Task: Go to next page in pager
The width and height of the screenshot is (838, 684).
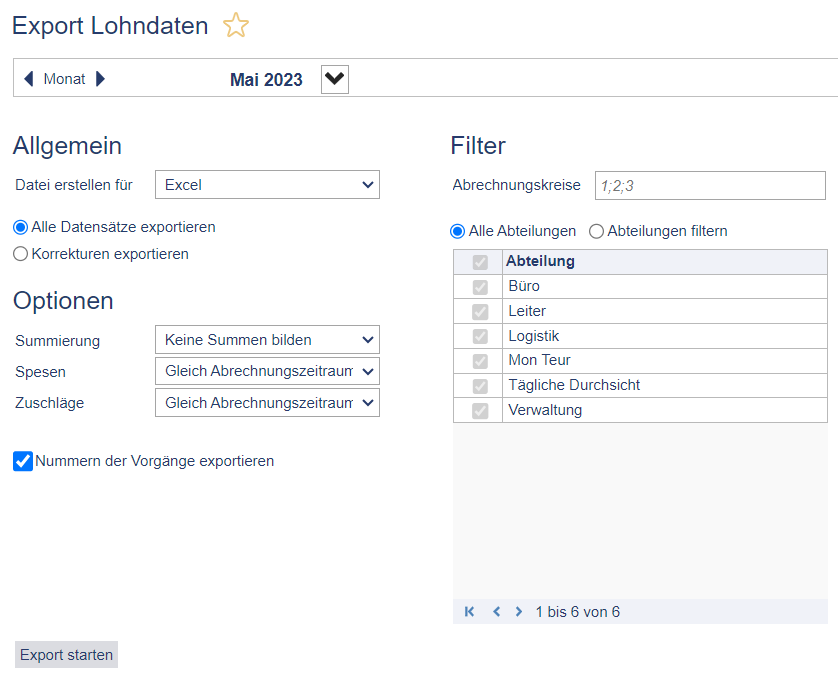Action: click(518, 612)
